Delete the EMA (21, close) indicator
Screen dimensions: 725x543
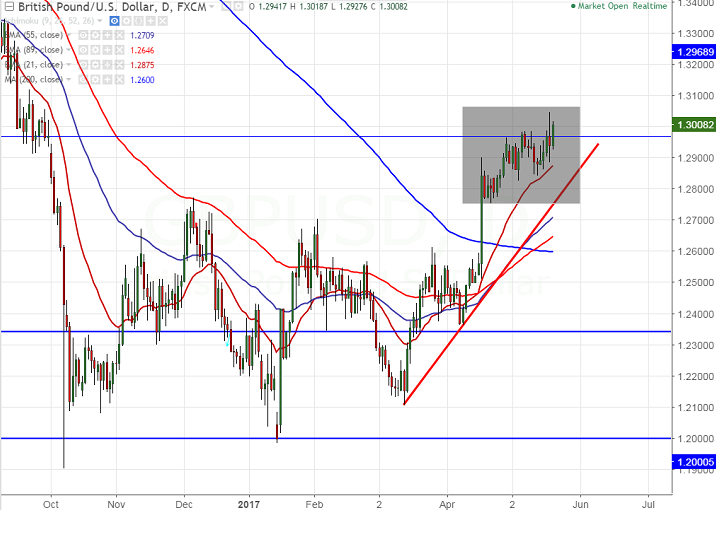click(119, 65)
